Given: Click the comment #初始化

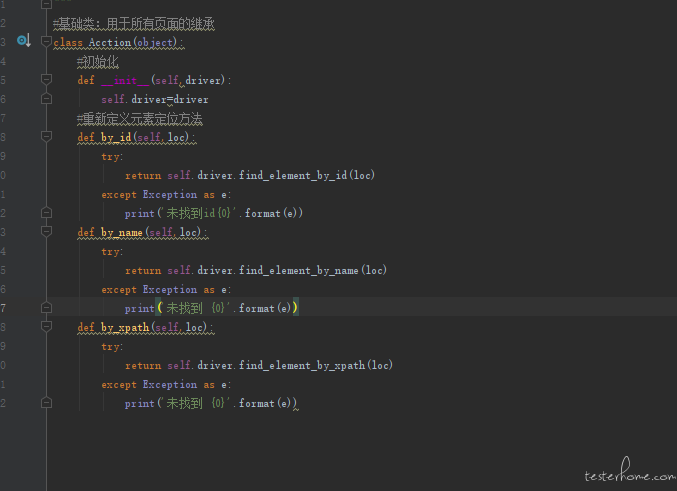Looking at the screenshot, I should point(98,62).
